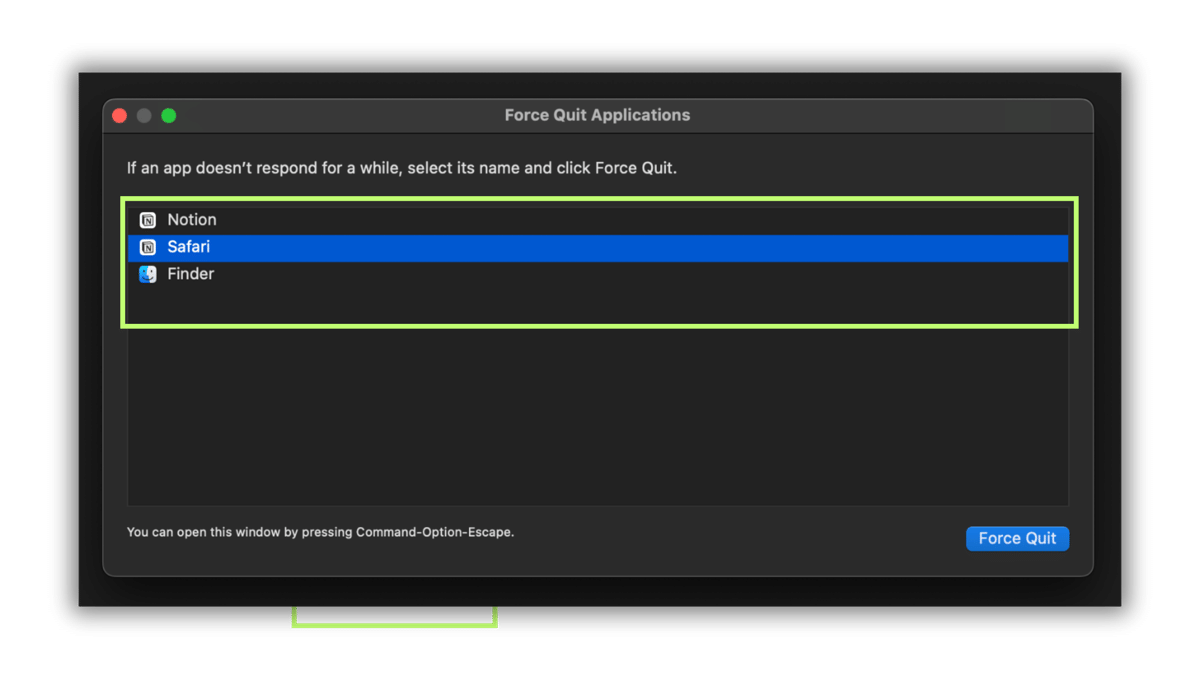The image size is (1200, 698).
Task: Click the green zoom button
Action: click(x=168, y=114)
